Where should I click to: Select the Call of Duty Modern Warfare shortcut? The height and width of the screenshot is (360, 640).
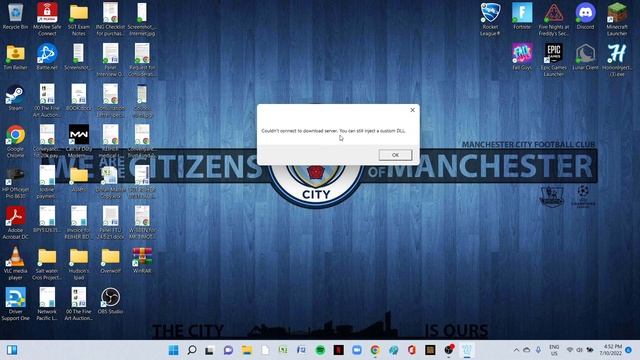tap(79, 141)
